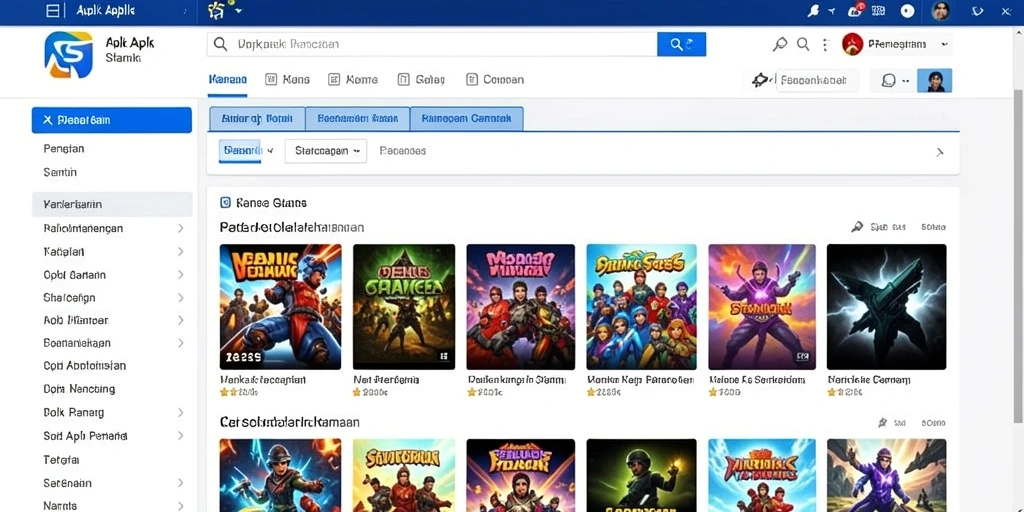This screenshot has width=1024, height=512.
Task: Open the Gatay tab
Action: coord(421,80)
